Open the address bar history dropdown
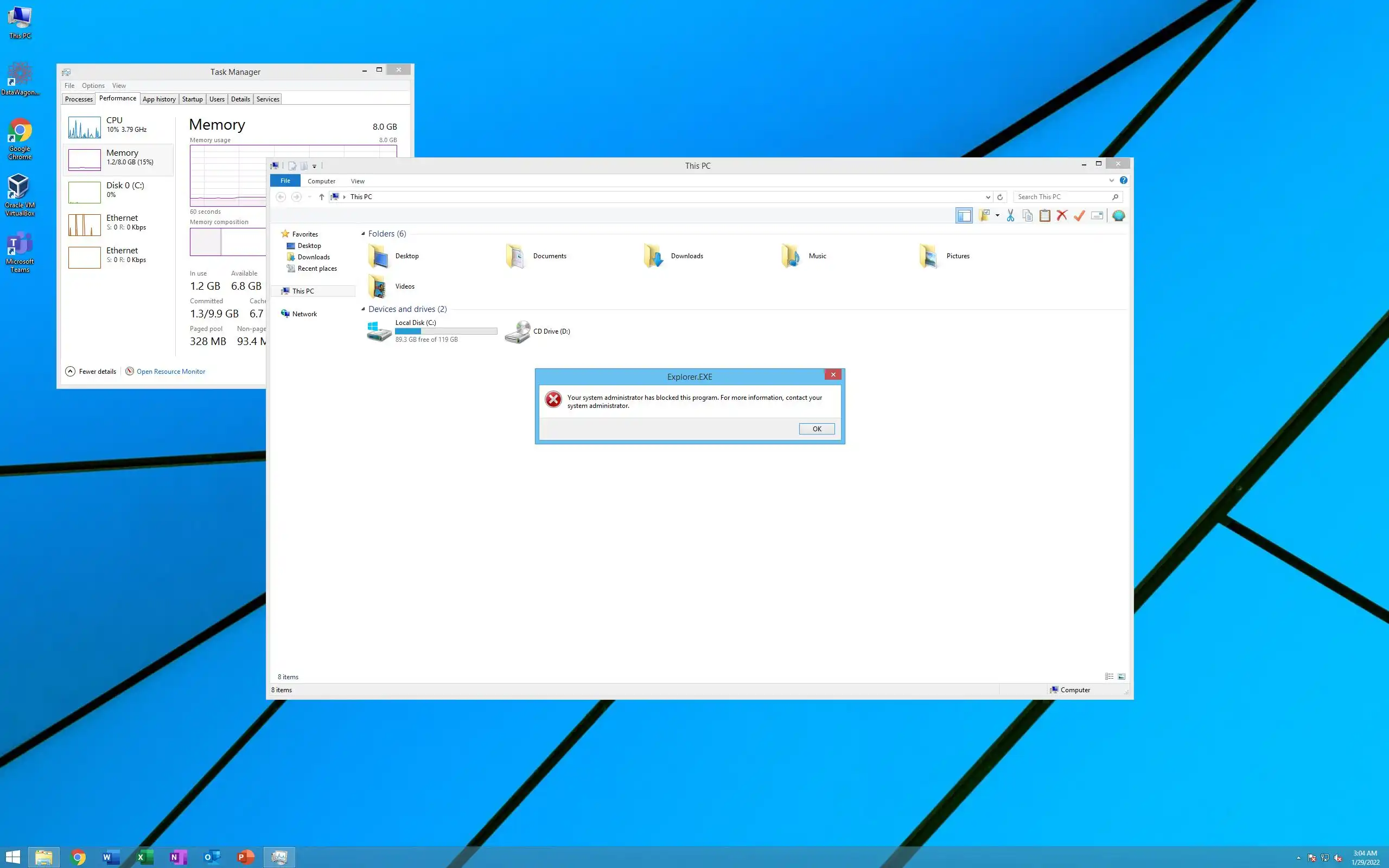This screenshot has height=868, width=1389. [988, 197]
